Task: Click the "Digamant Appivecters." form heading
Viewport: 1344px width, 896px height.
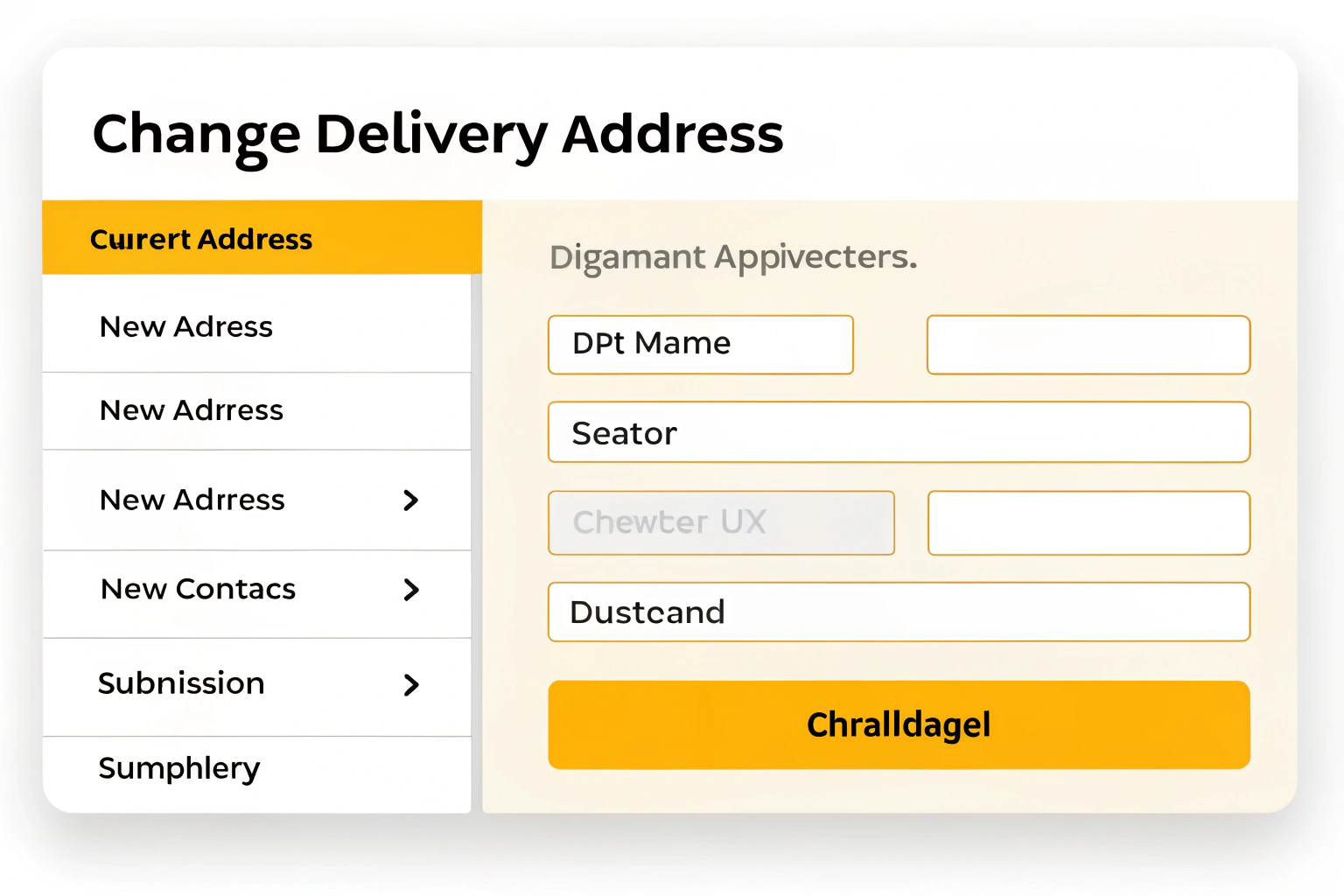Action: pyautogui.click(x=733, y=257)
